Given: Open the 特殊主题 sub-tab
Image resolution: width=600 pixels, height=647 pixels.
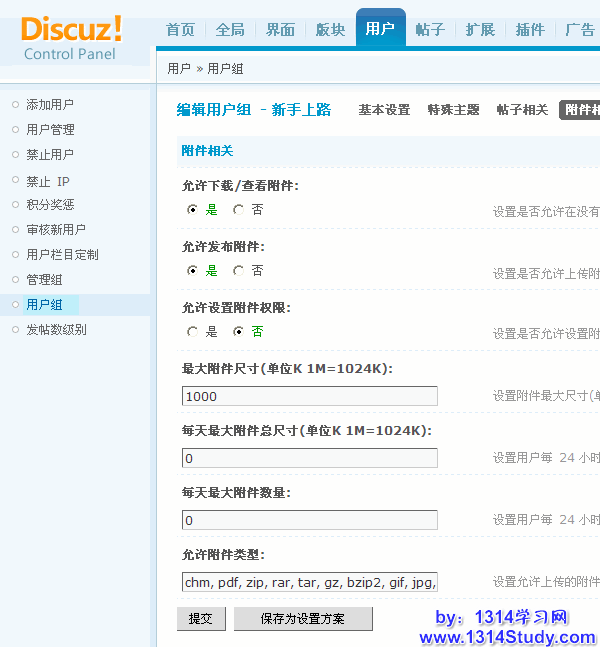Looking at the screenshot, I should [453, 110].
